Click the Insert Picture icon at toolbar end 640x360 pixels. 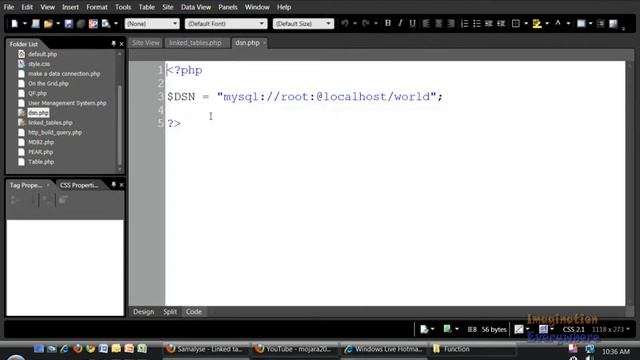(613, 24)
